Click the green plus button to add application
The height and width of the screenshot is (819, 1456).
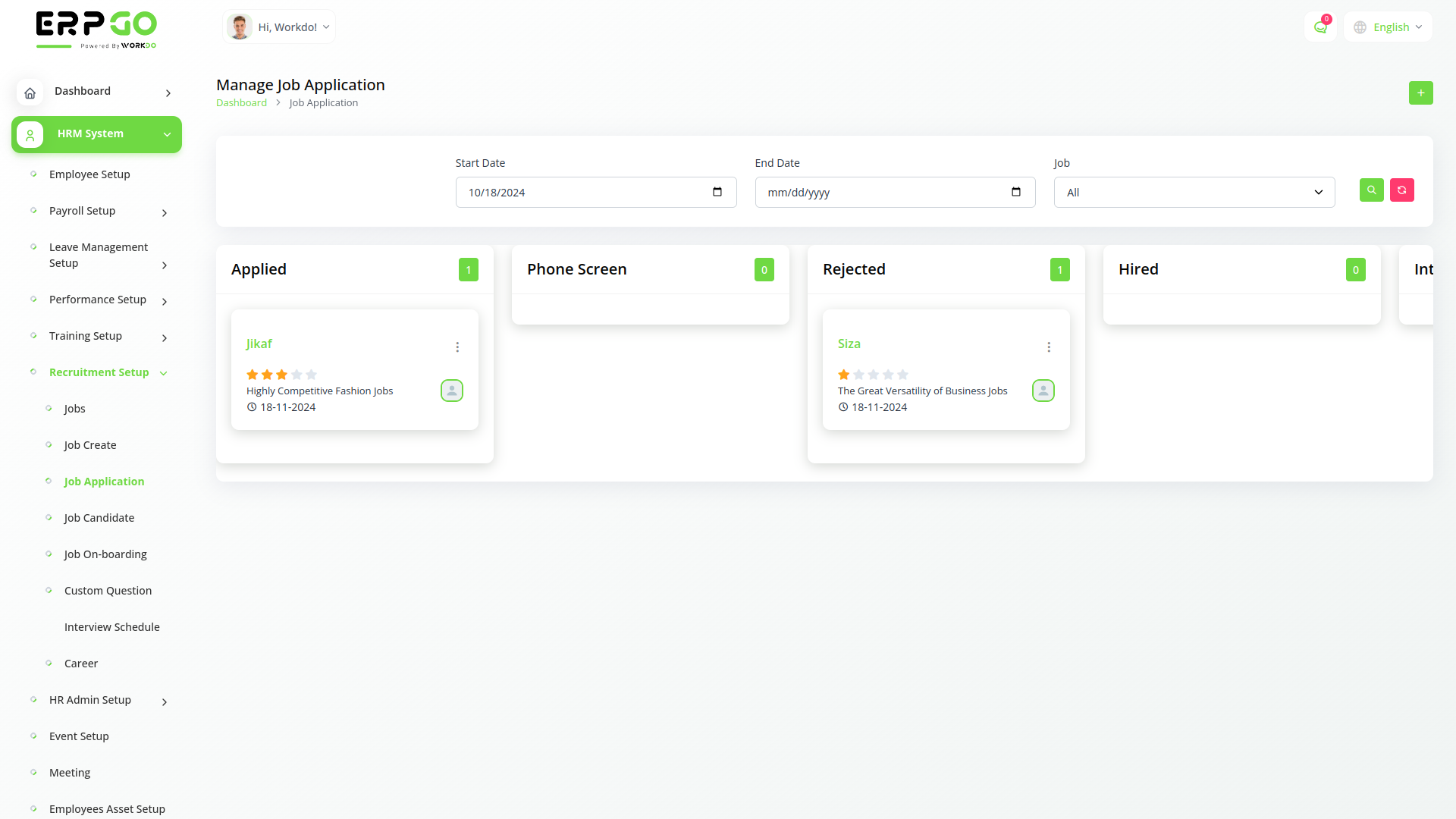pyautogui.click(x=1420, y=93)
